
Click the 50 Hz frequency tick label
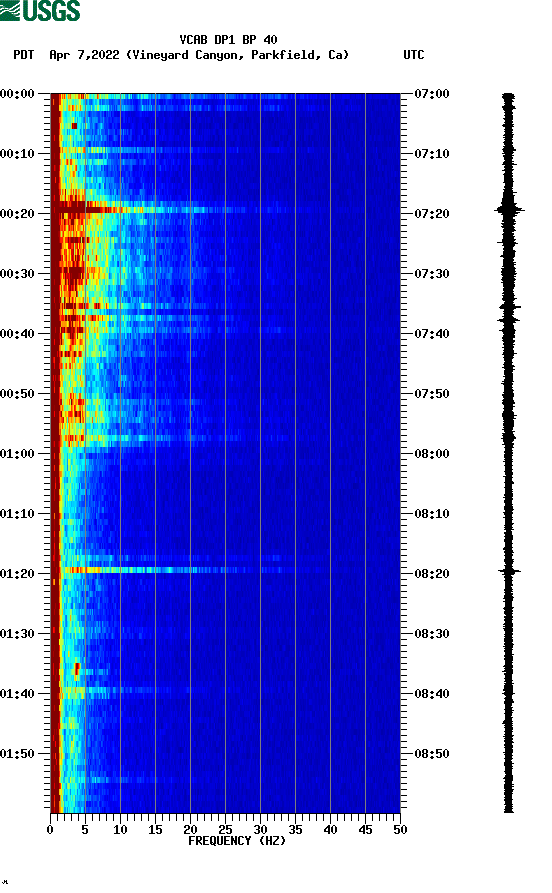tap(400, 830)
